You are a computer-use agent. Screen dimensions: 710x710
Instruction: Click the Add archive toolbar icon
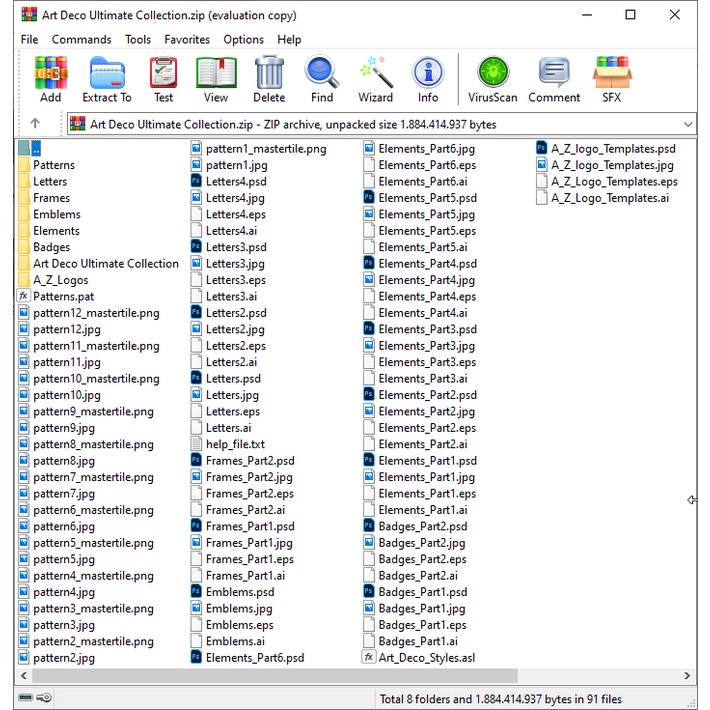pos(50,79)
